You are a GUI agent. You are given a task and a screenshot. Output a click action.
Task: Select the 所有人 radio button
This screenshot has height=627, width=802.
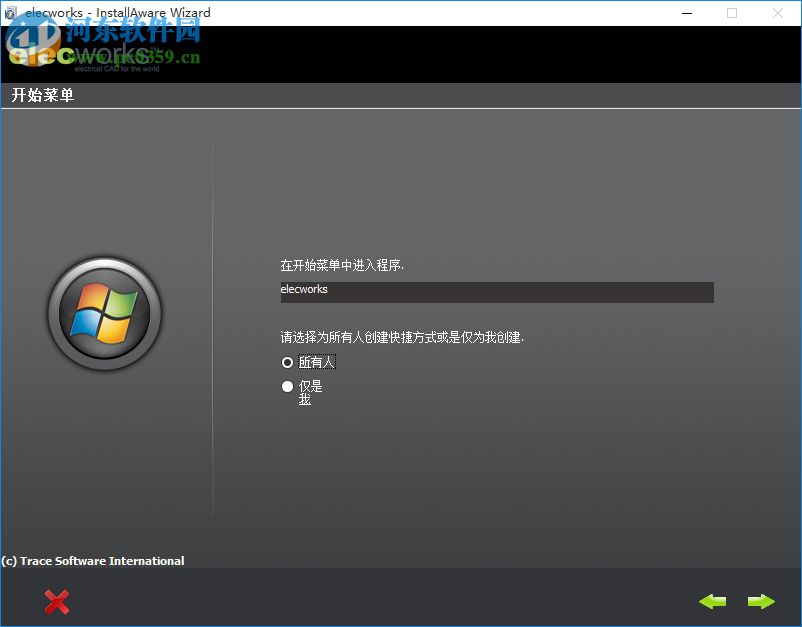click(287, 362)
